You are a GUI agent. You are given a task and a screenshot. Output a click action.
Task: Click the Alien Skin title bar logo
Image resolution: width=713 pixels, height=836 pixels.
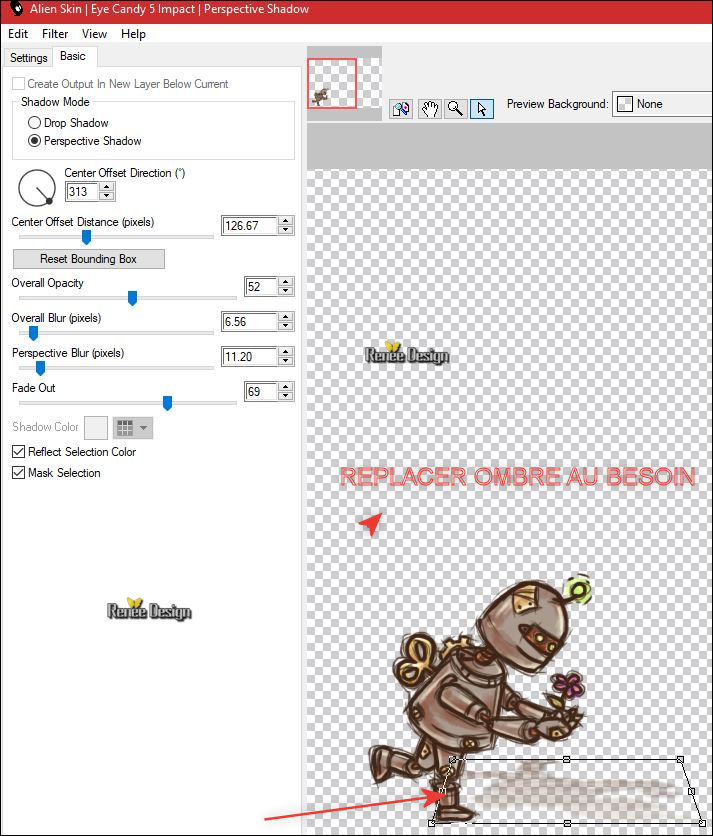17,9
